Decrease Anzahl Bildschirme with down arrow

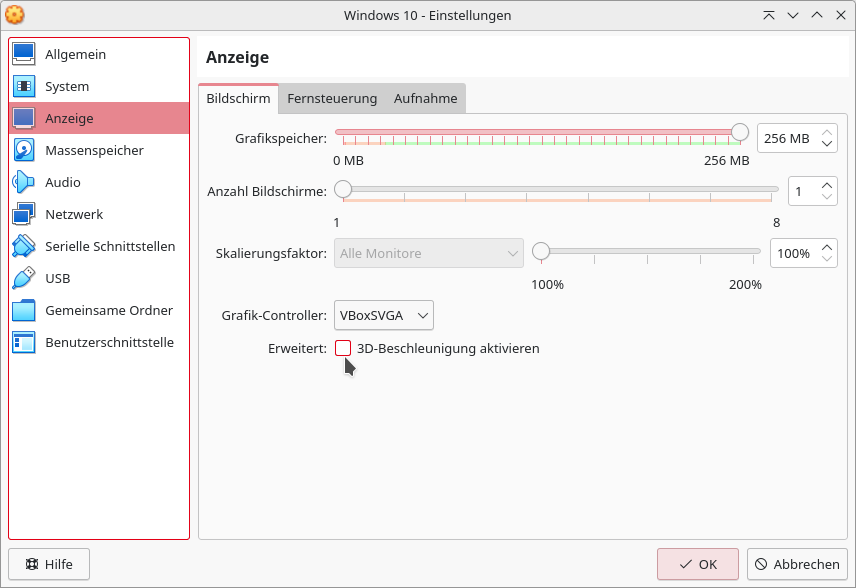coord(827,197)
